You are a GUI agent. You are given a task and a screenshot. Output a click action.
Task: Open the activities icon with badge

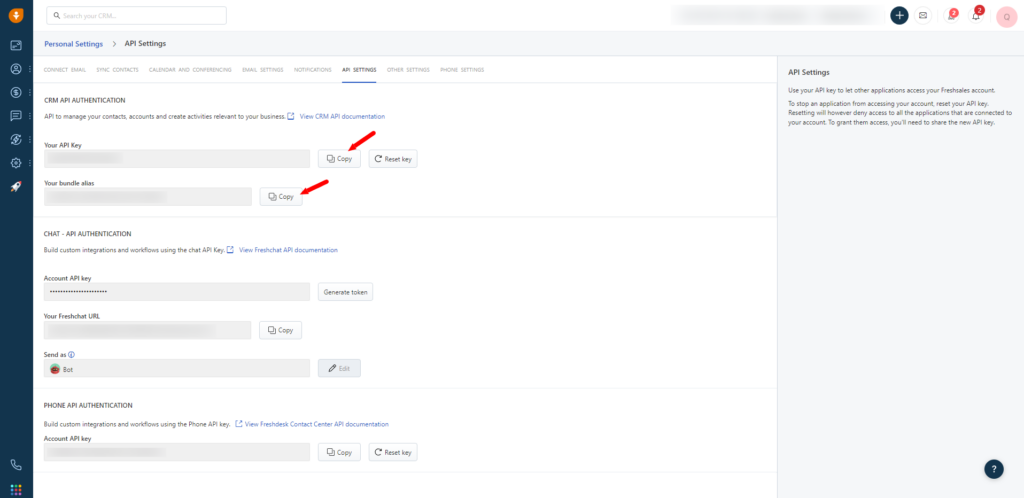click(x=952, y=16)
